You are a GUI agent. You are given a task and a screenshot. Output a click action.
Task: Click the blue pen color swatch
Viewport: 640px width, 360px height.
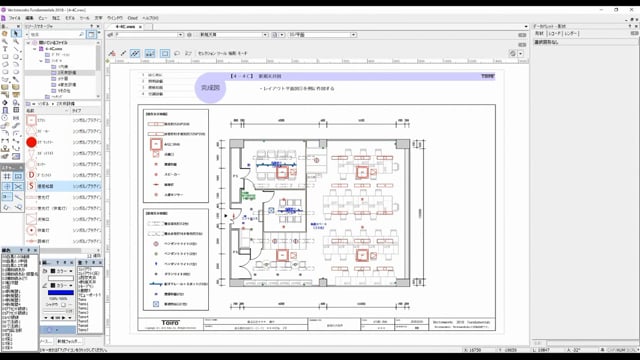[x=61, y=292]
